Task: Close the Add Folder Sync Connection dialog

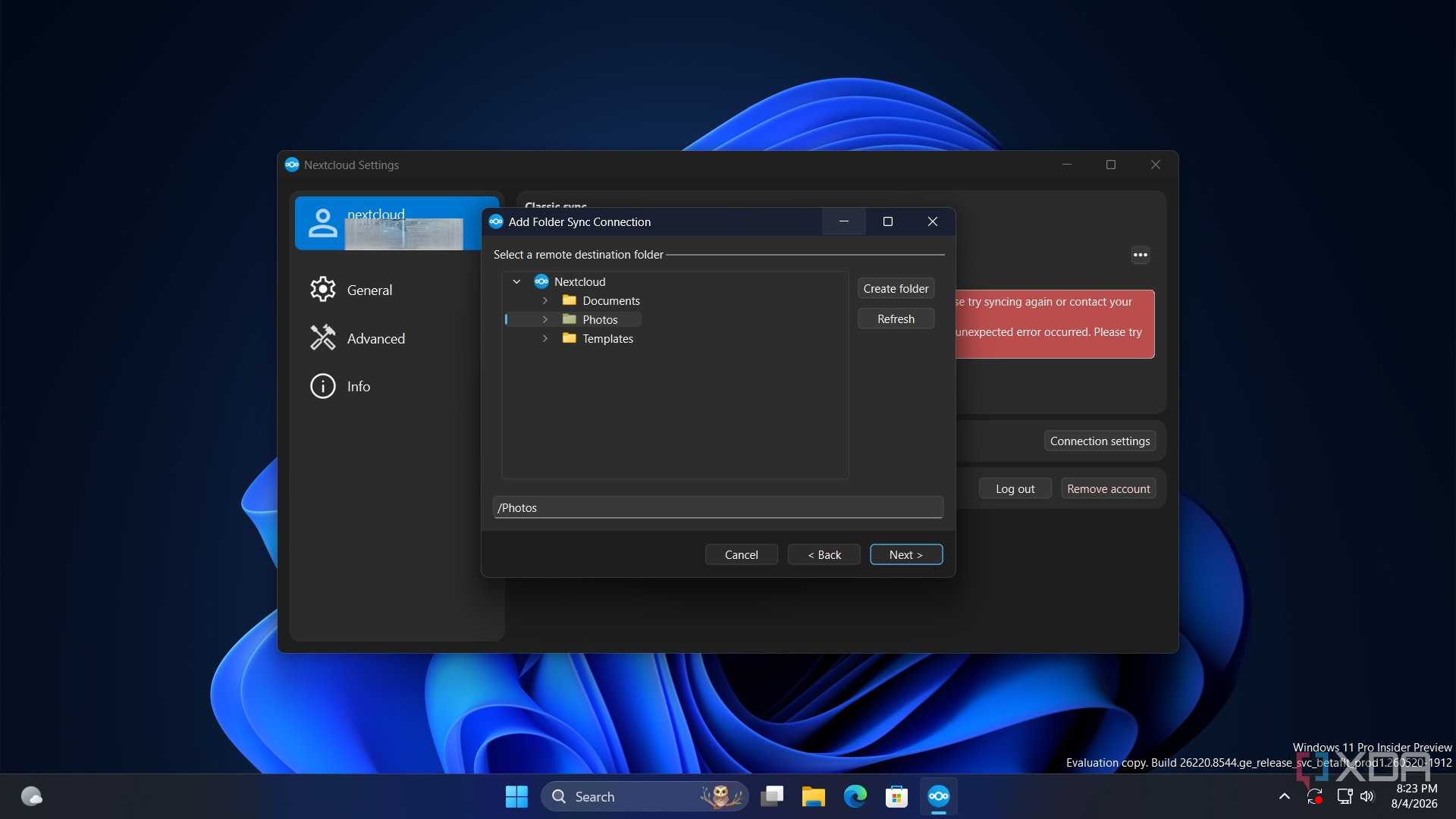Action: [x=933, y=221]
